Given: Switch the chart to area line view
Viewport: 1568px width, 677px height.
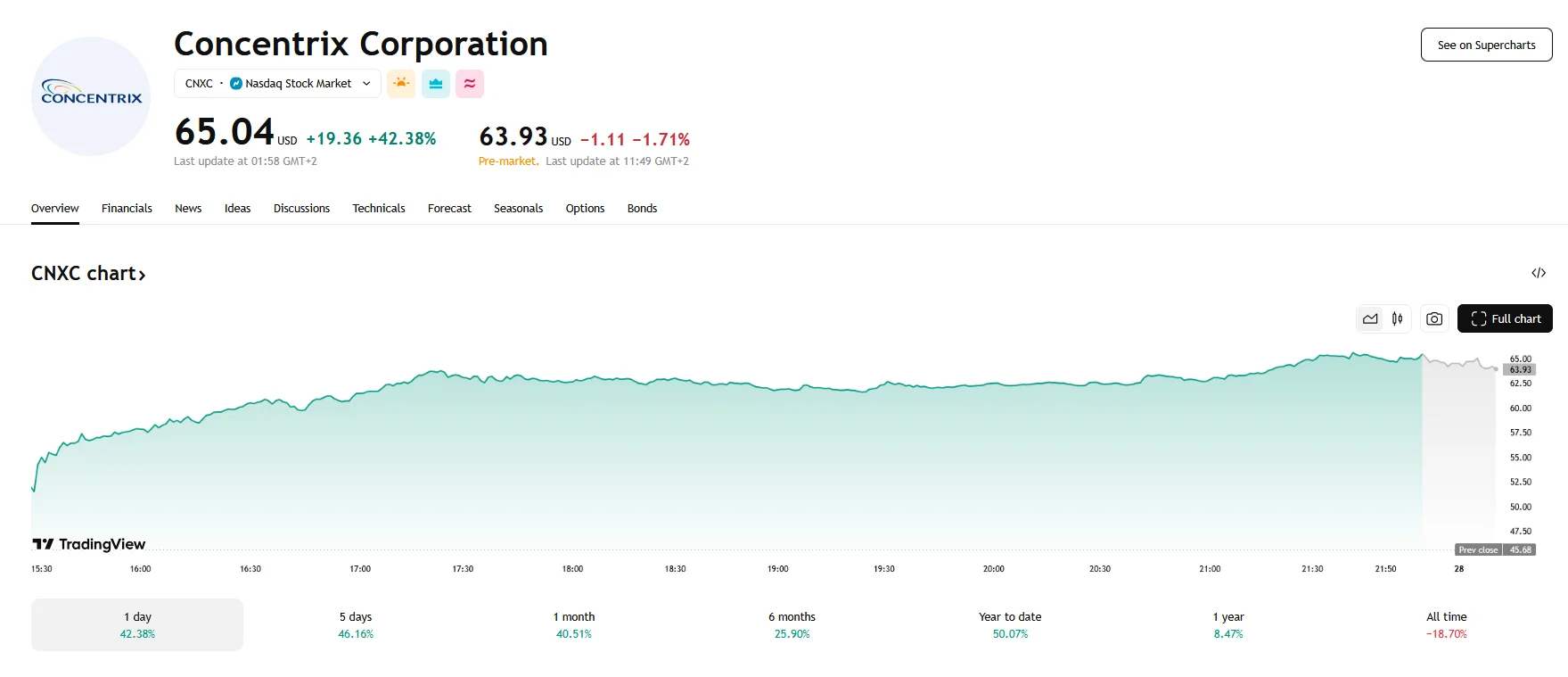Looking at the screenshot, I should click(1370, 318).
